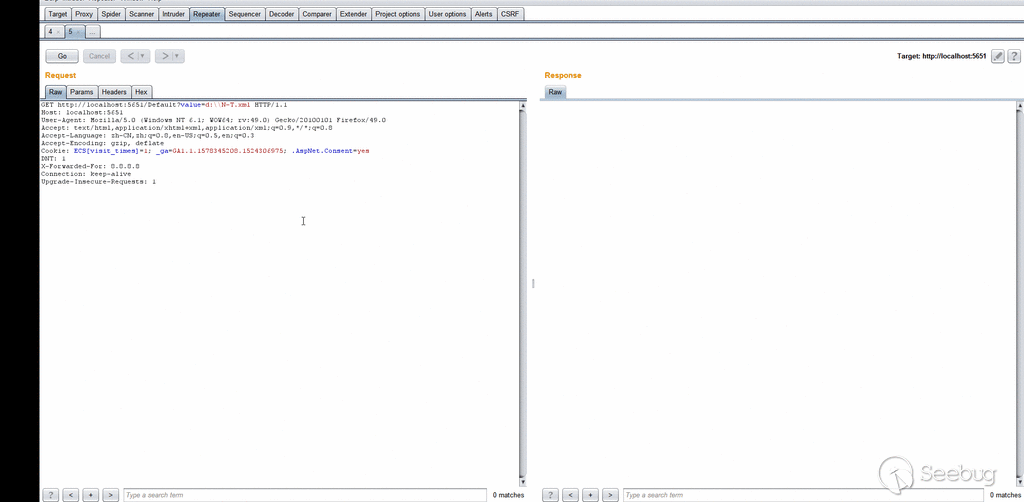The height and width of the screenshot is (502, 1024).
Task: Click next match '>' in request search
Action: 111,495
